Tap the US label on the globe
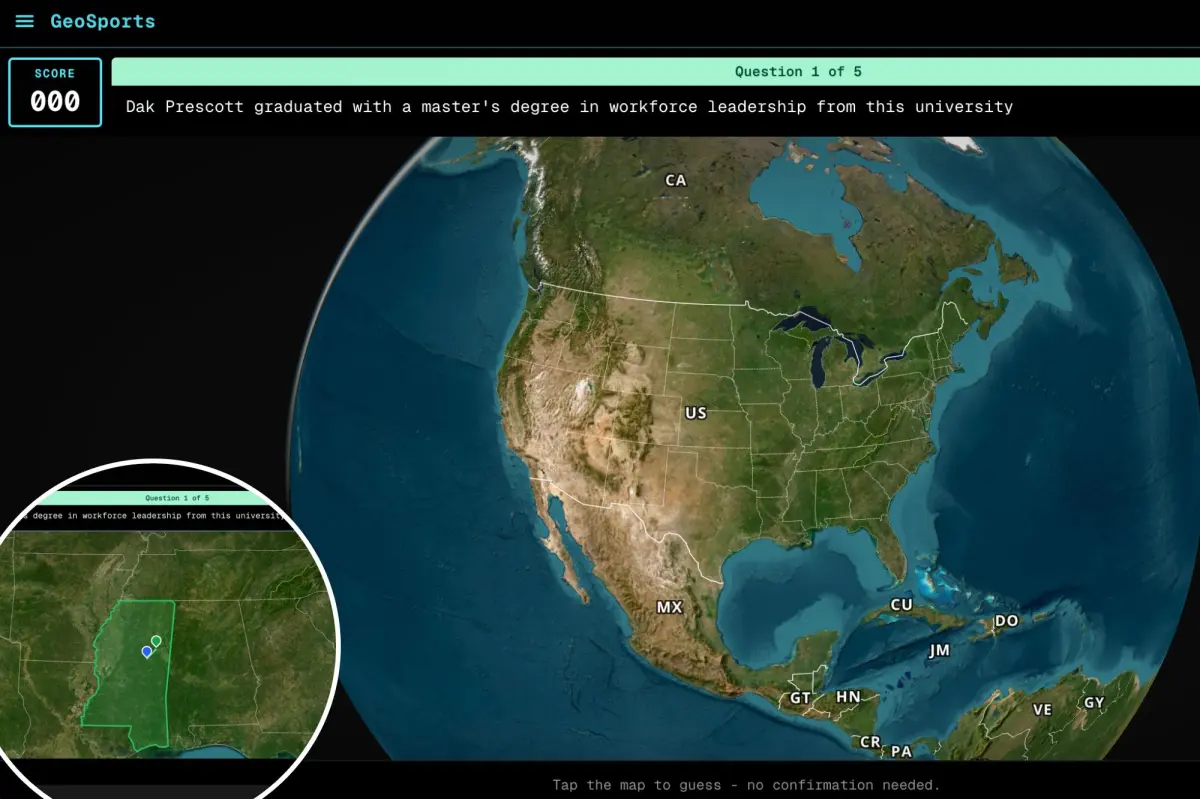The image size is (1200, 799). (695, 413)
